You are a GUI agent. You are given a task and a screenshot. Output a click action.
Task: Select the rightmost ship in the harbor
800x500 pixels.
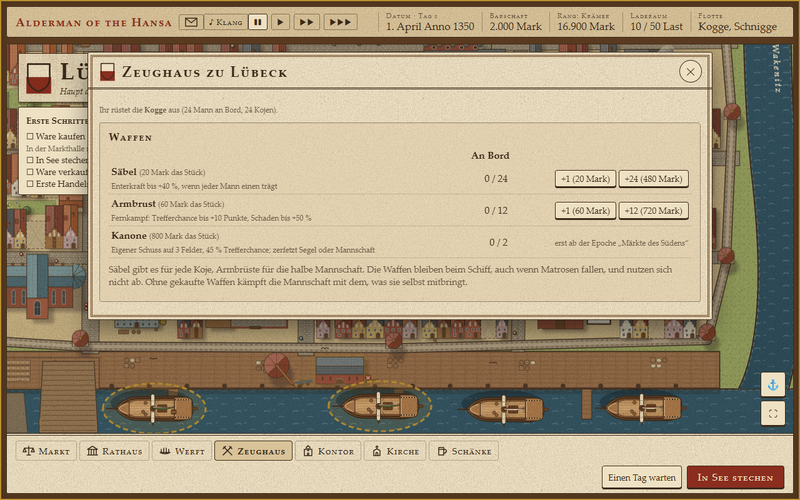pyautogui.click(x=643, y=409)
